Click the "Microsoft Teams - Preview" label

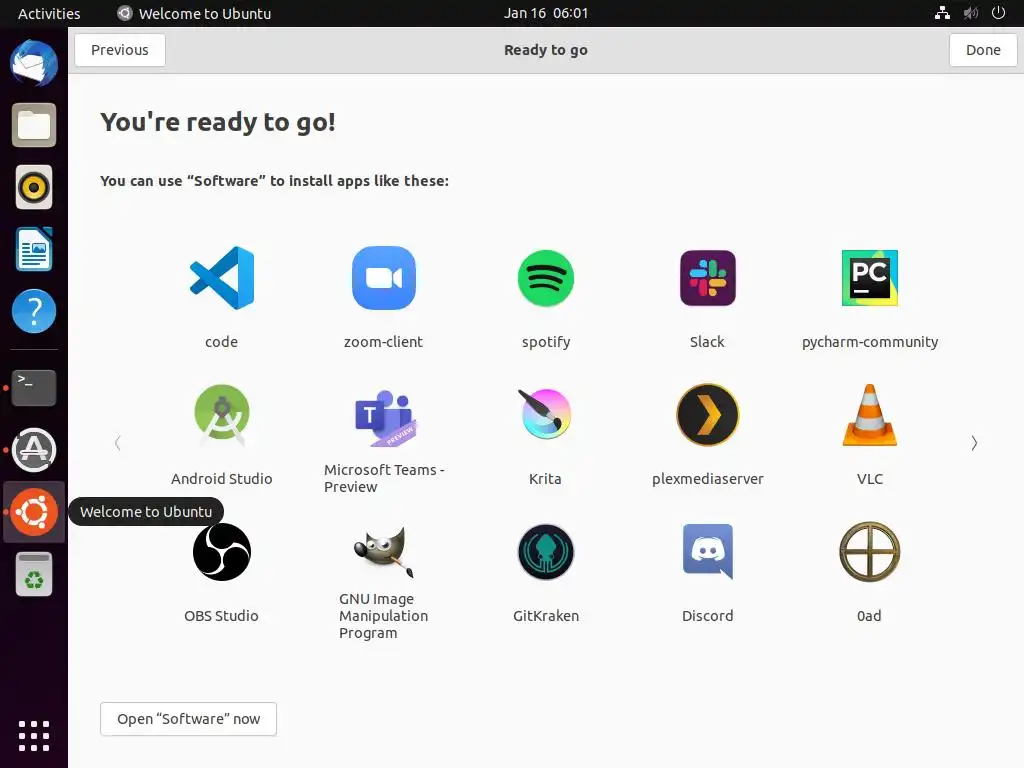[x=385, y=478]
